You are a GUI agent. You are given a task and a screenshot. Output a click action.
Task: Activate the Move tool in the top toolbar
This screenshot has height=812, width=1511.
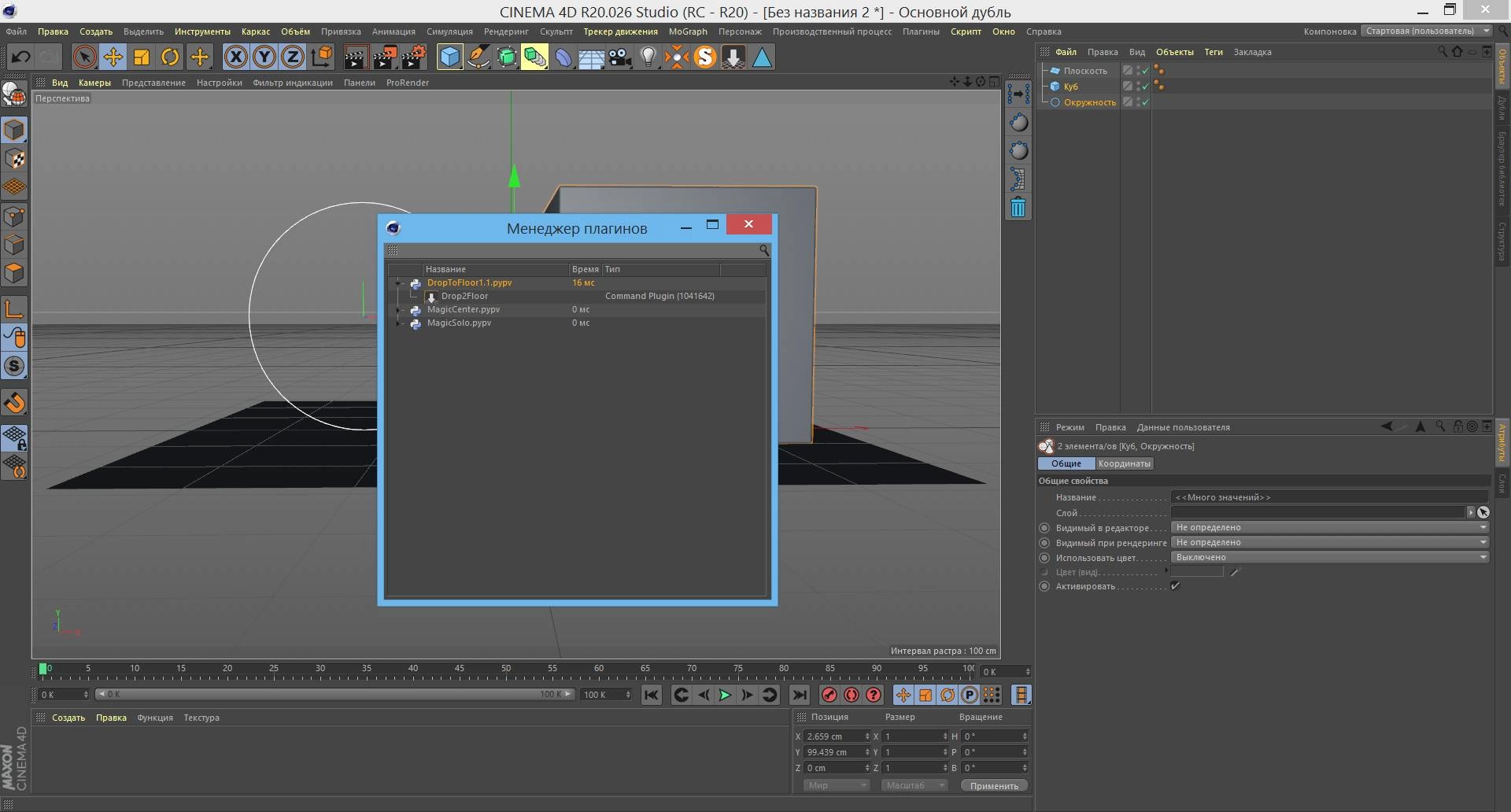pyautogui.click(x=113, y=57)
